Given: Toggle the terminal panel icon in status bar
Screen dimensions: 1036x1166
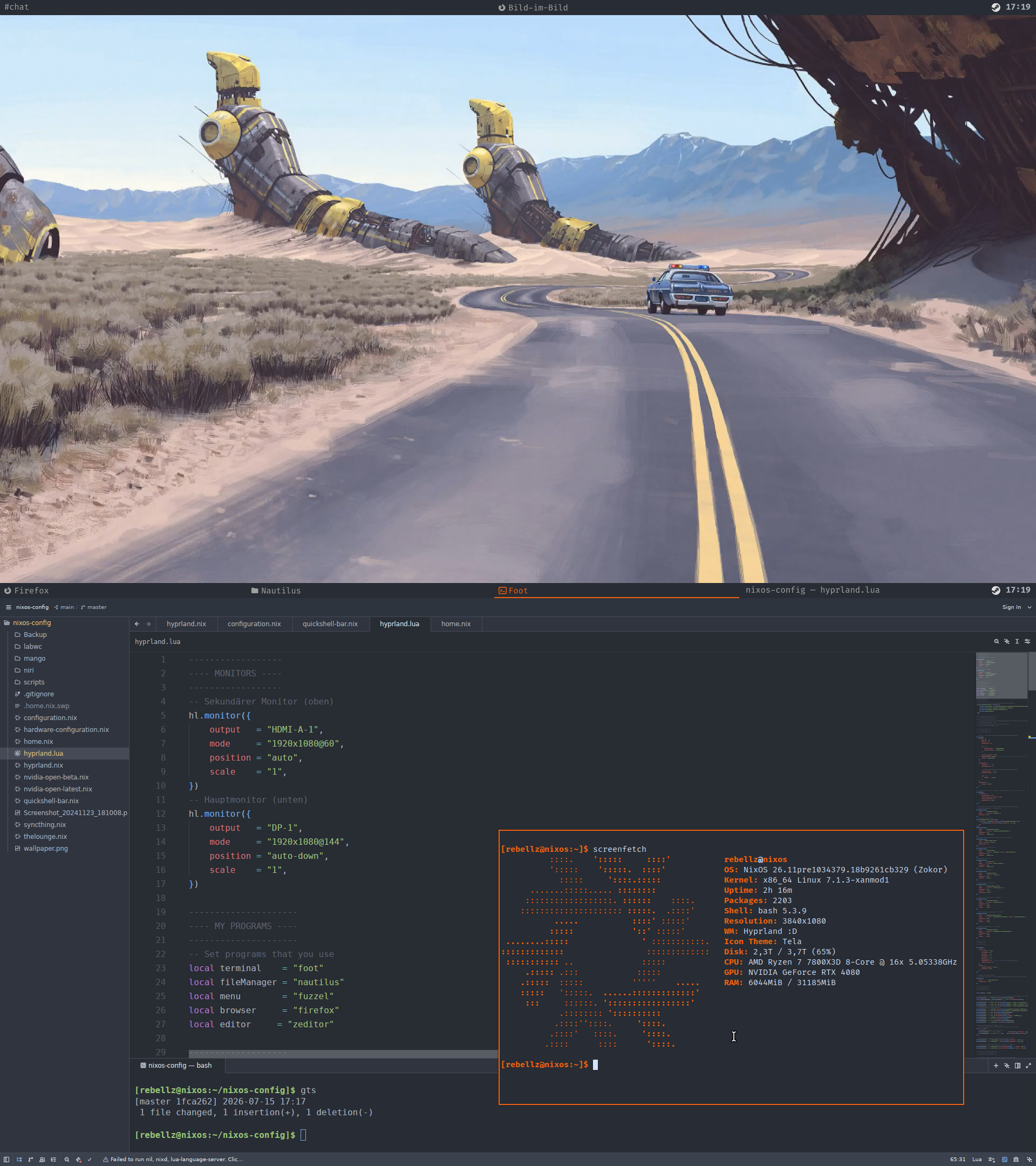Looking at the screenshot, I should click(1005, 1159).
